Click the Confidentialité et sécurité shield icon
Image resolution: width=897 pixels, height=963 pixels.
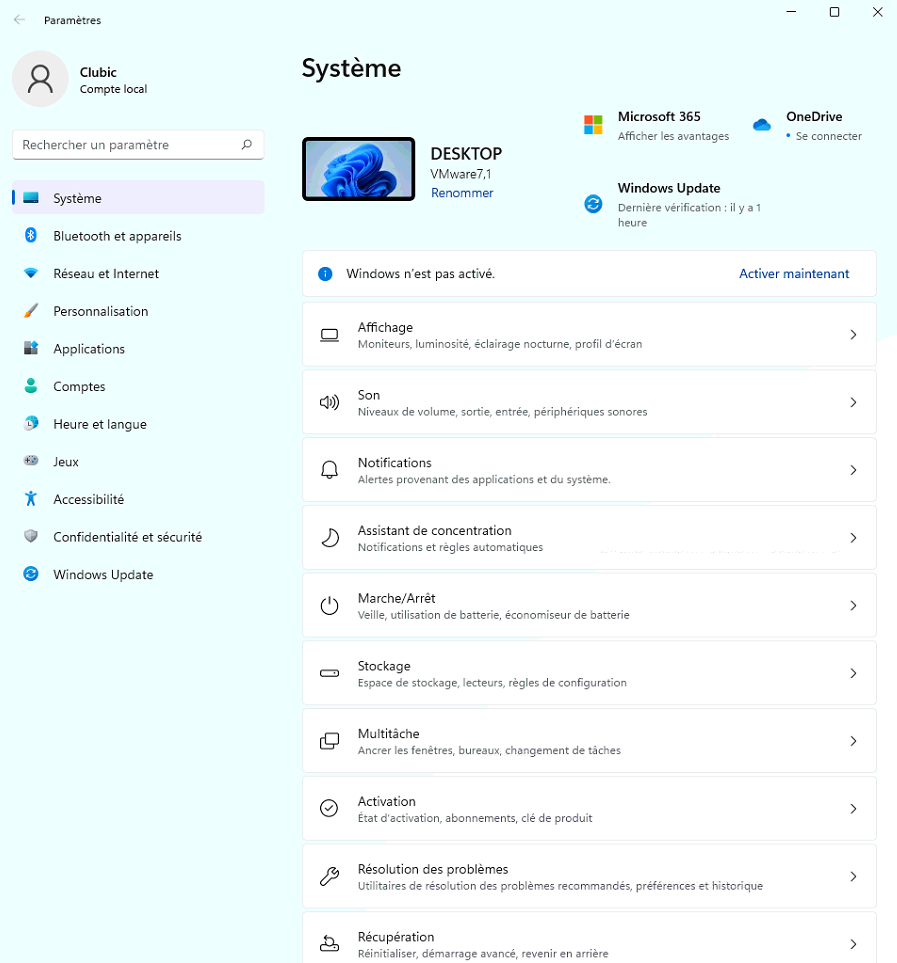(31, 537)
